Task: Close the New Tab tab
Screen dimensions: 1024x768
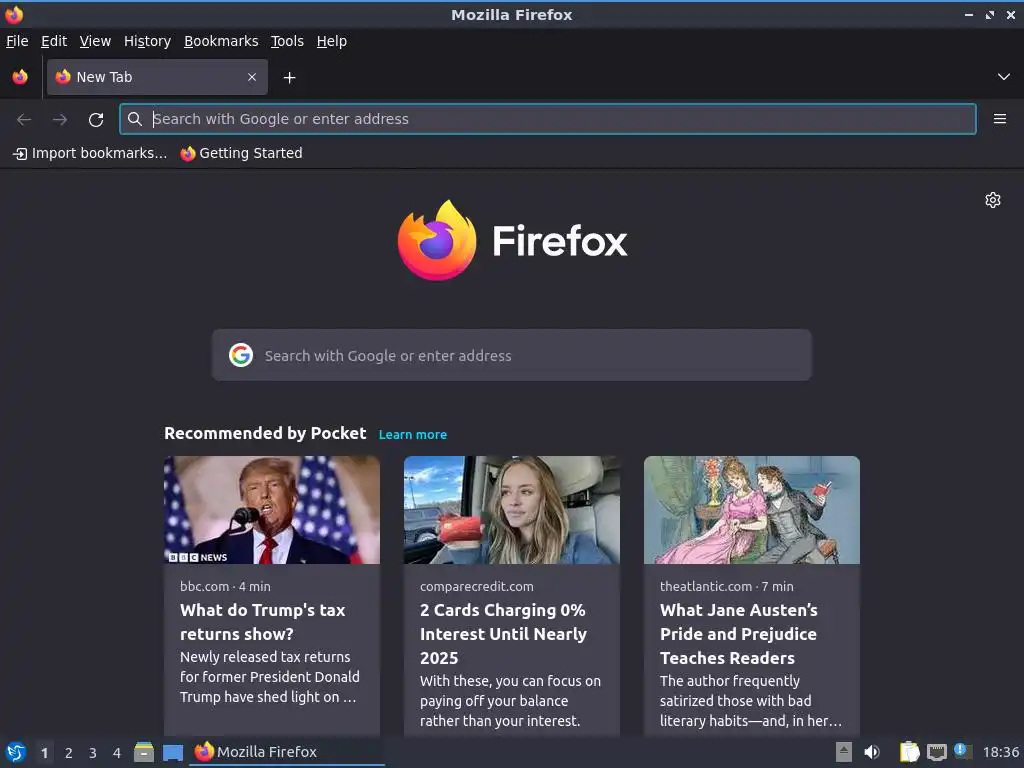Action: (x=252, y=77)
